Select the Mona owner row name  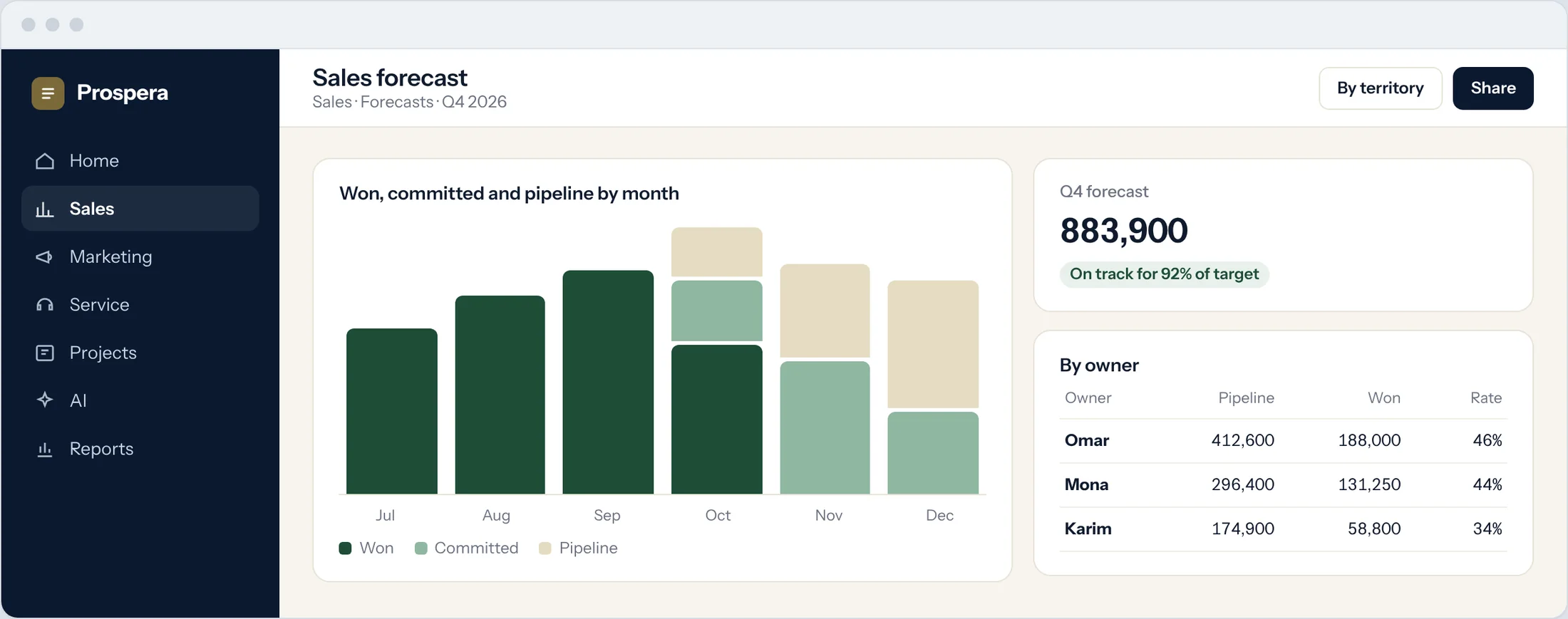pyautogui.click(x=1086, y=484)
